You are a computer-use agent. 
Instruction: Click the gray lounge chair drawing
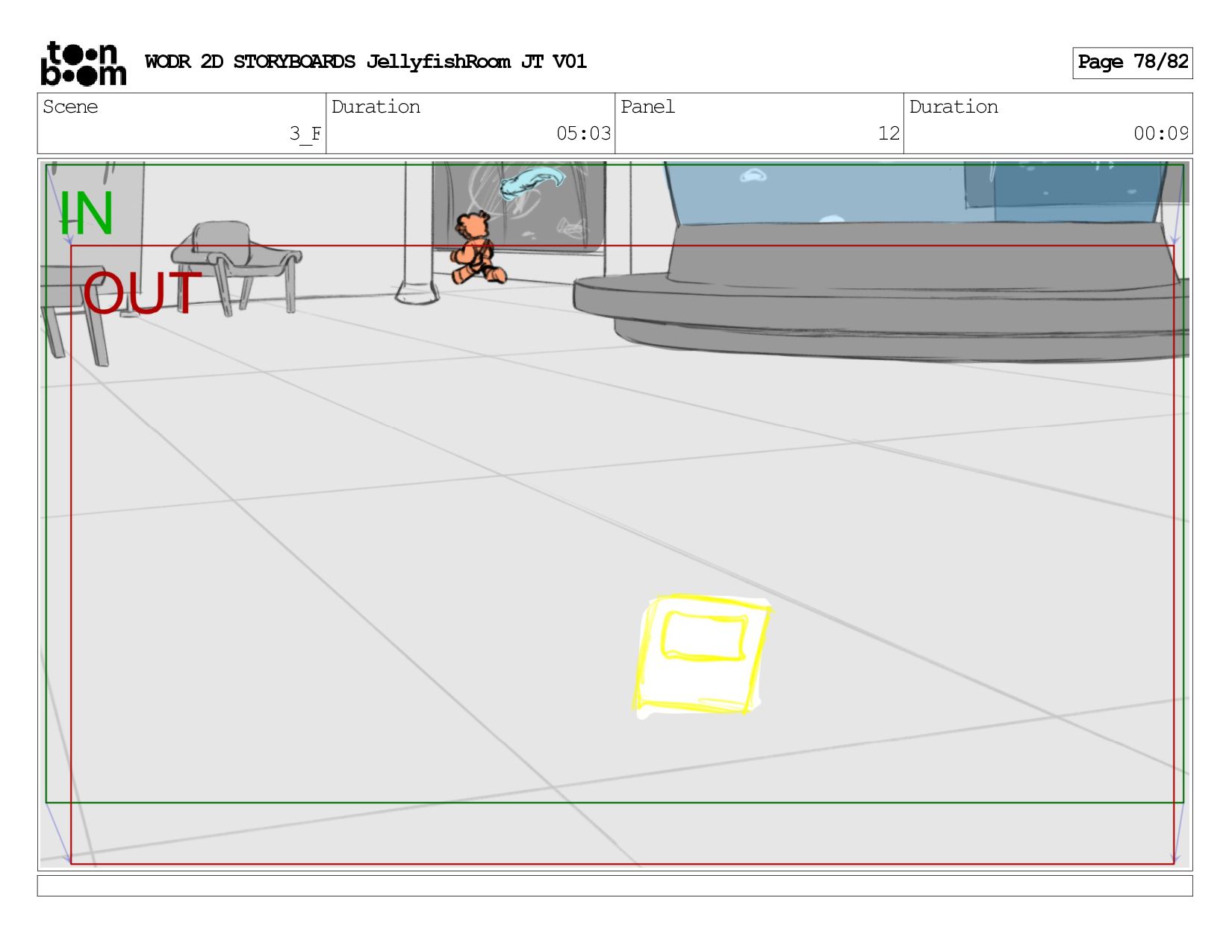(237, 267)
